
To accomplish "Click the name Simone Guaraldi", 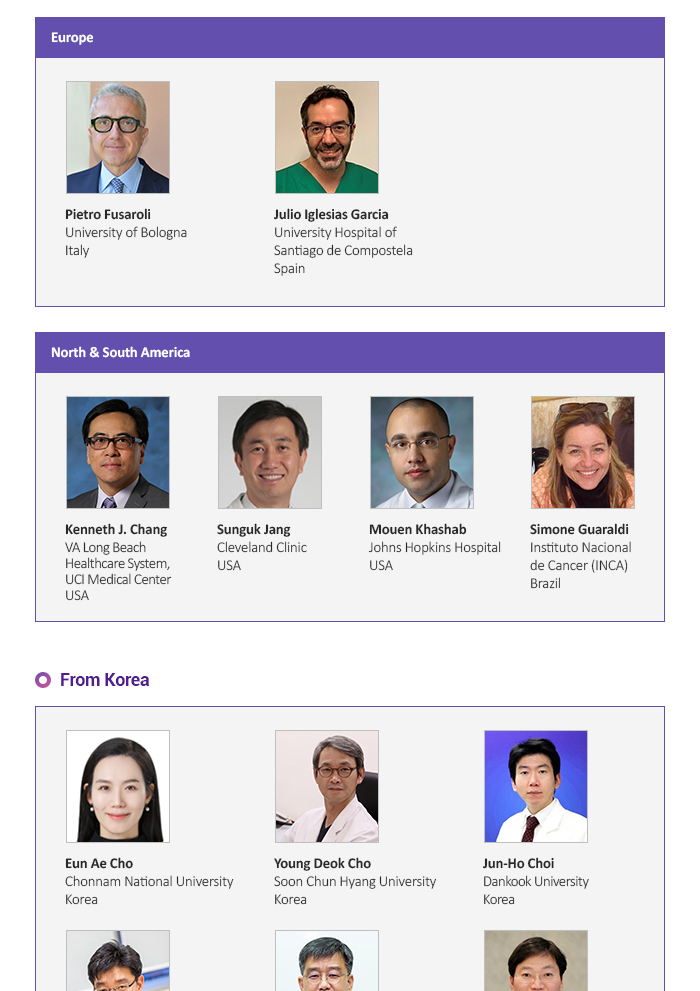I will point(579,530).
